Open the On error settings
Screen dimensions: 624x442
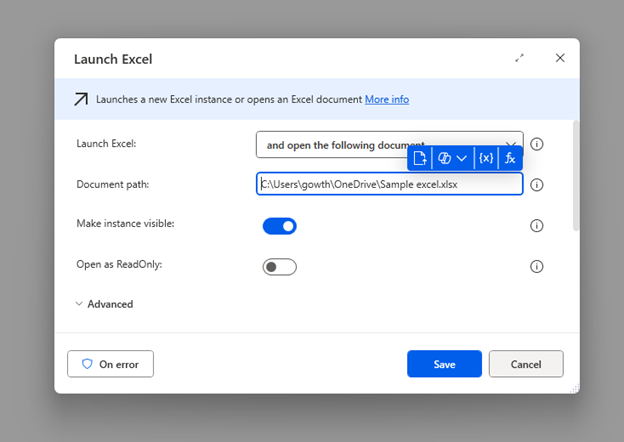tap(110, 364)
